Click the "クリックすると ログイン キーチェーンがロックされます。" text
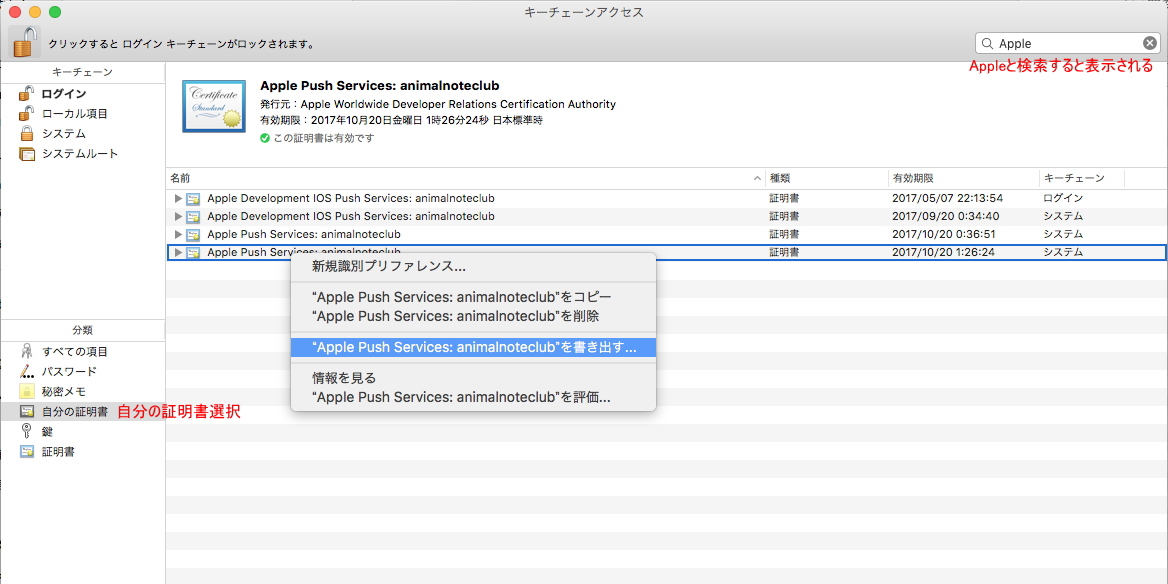 [181, 44]
